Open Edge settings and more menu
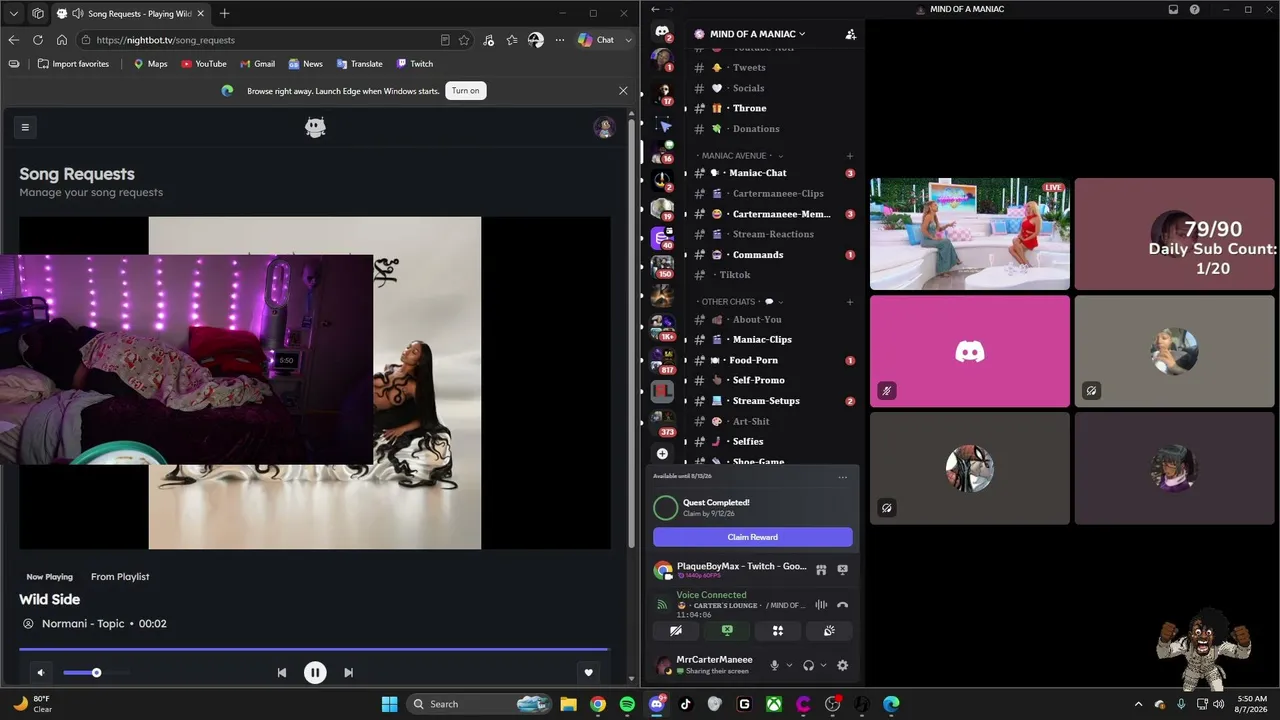This screenshot has height=720, width=1280. click(560, 40)
